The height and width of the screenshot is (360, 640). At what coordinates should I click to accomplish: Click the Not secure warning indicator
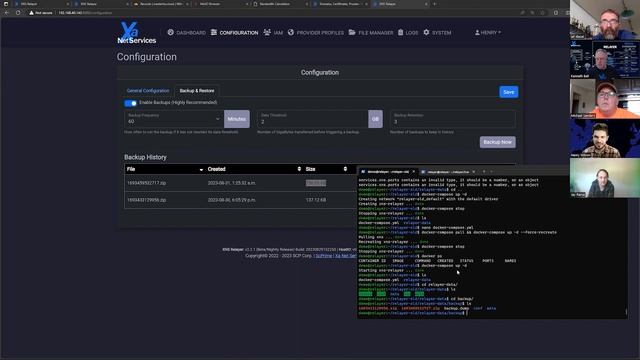(41, 13)
